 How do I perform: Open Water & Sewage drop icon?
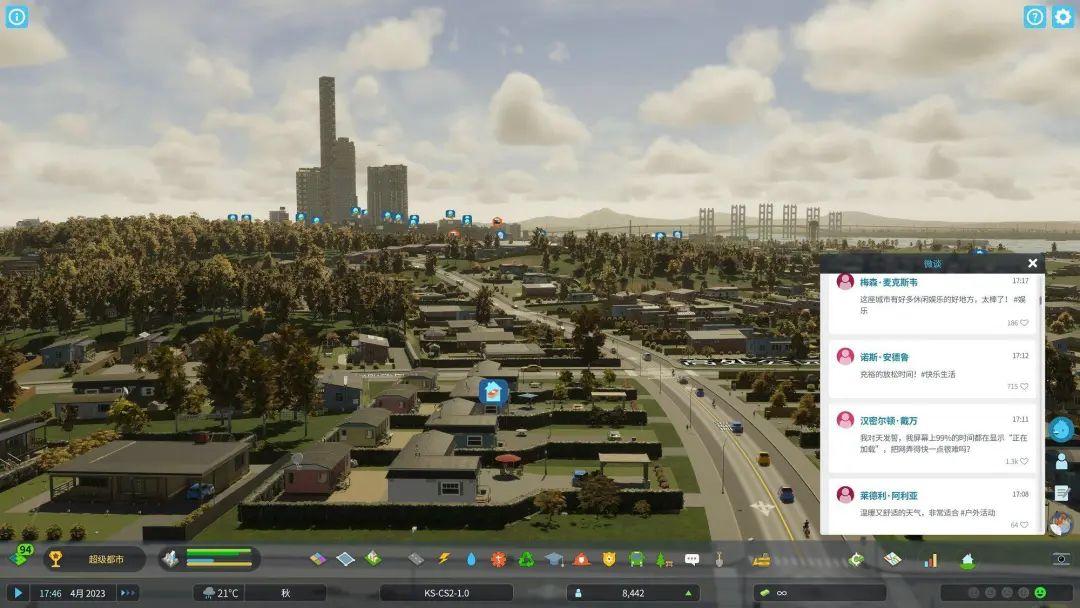tap(471, 559)
